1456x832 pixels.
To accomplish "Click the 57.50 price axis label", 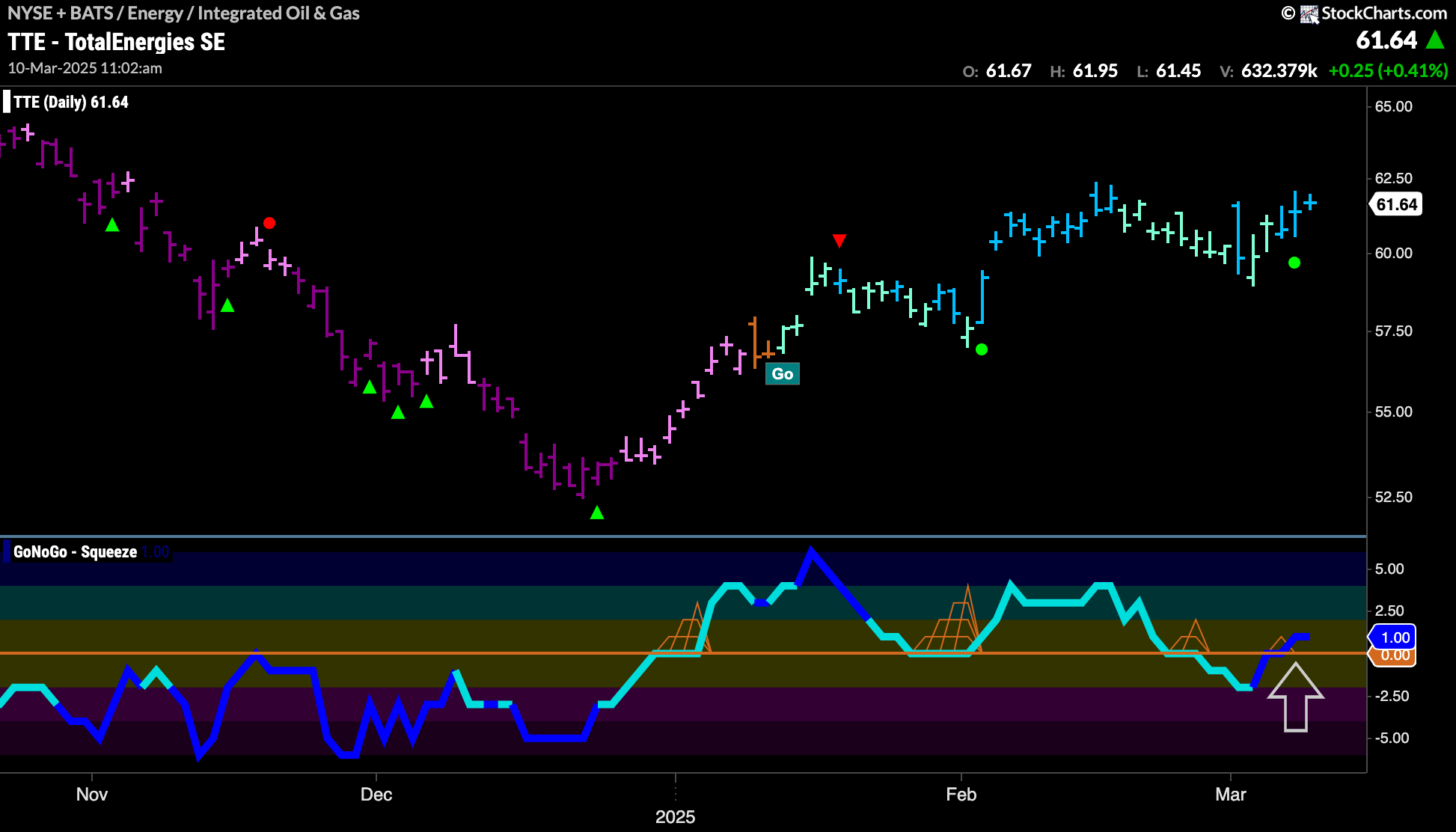I will coord(1394,331).
